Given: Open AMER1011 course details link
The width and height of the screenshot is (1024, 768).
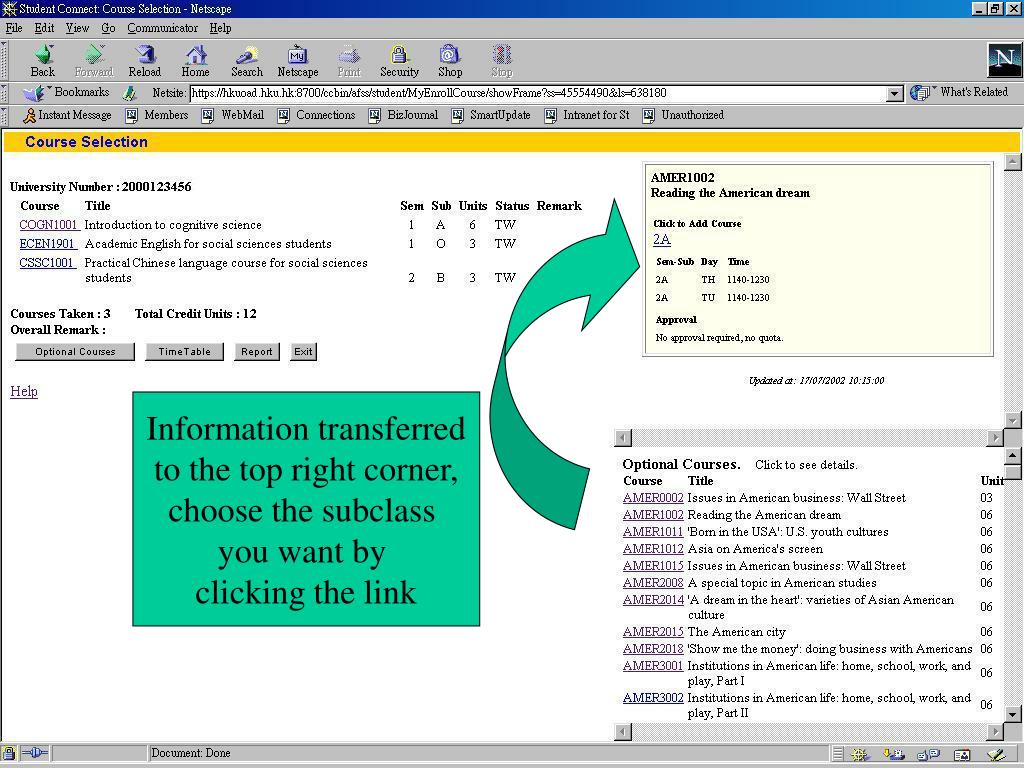Looking at the screenshot, I should pyautogui.click(x=653, y=532).
